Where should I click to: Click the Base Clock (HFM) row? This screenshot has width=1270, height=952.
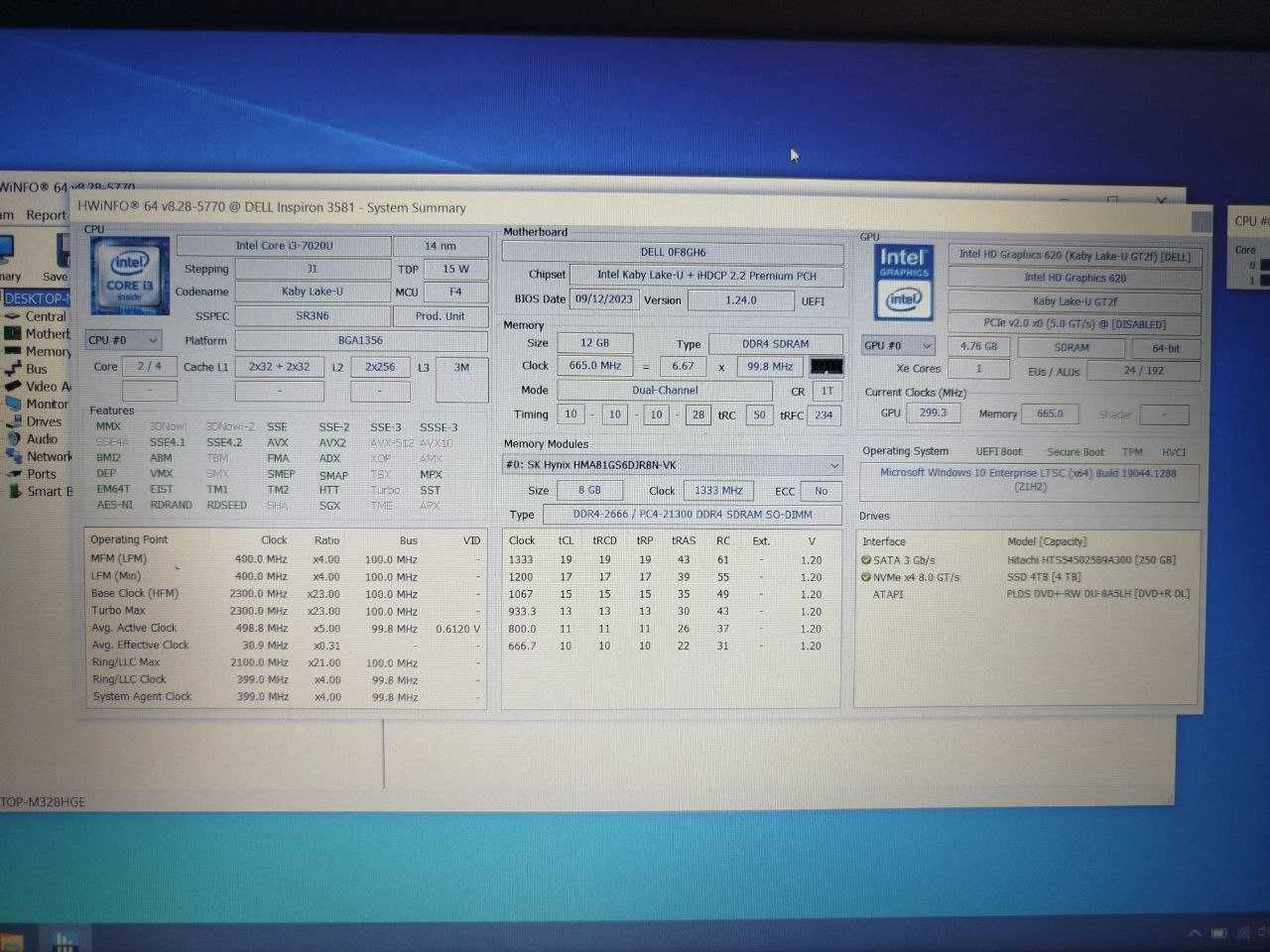coord(286,593)
